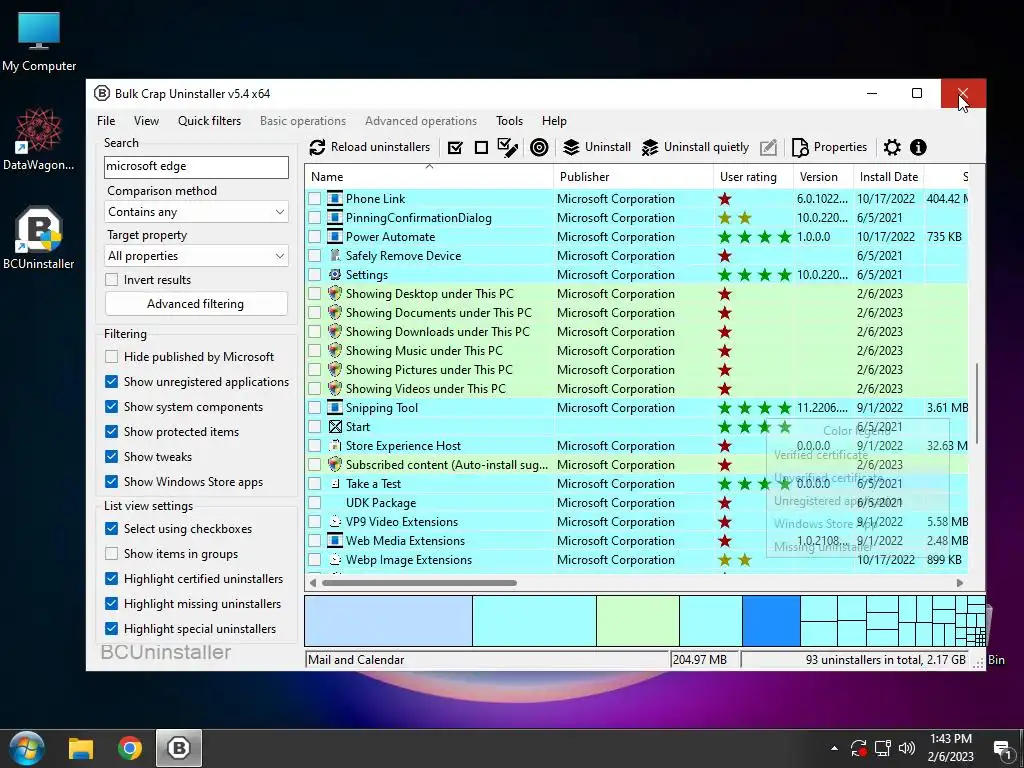Click the Safely Remove Device row icon
Viewport: 1024px width, 768px height.
pos(335,255)
